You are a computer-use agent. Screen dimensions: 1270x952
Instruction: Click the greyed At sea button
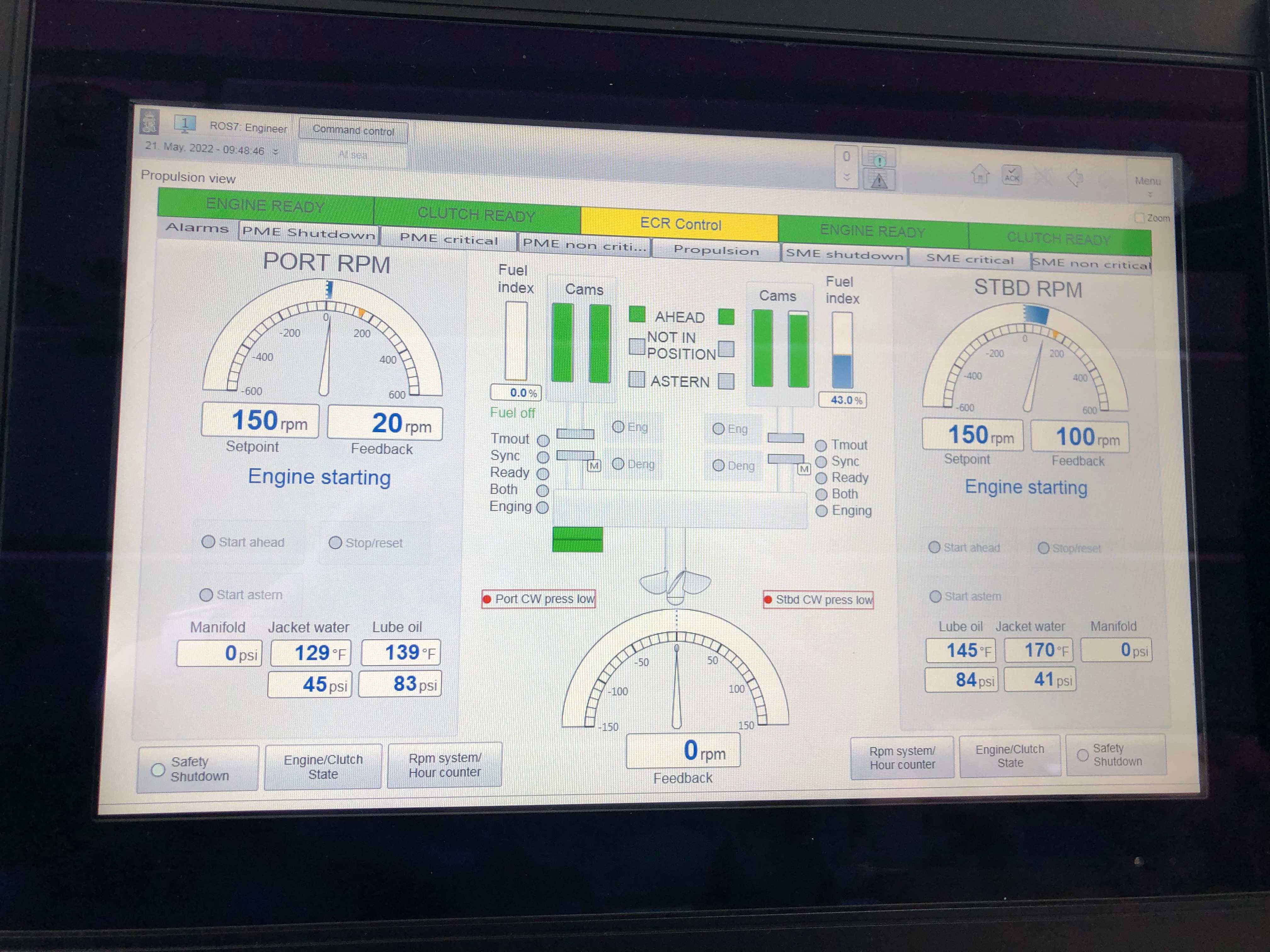pyautogui.click(x=352, y=154)
